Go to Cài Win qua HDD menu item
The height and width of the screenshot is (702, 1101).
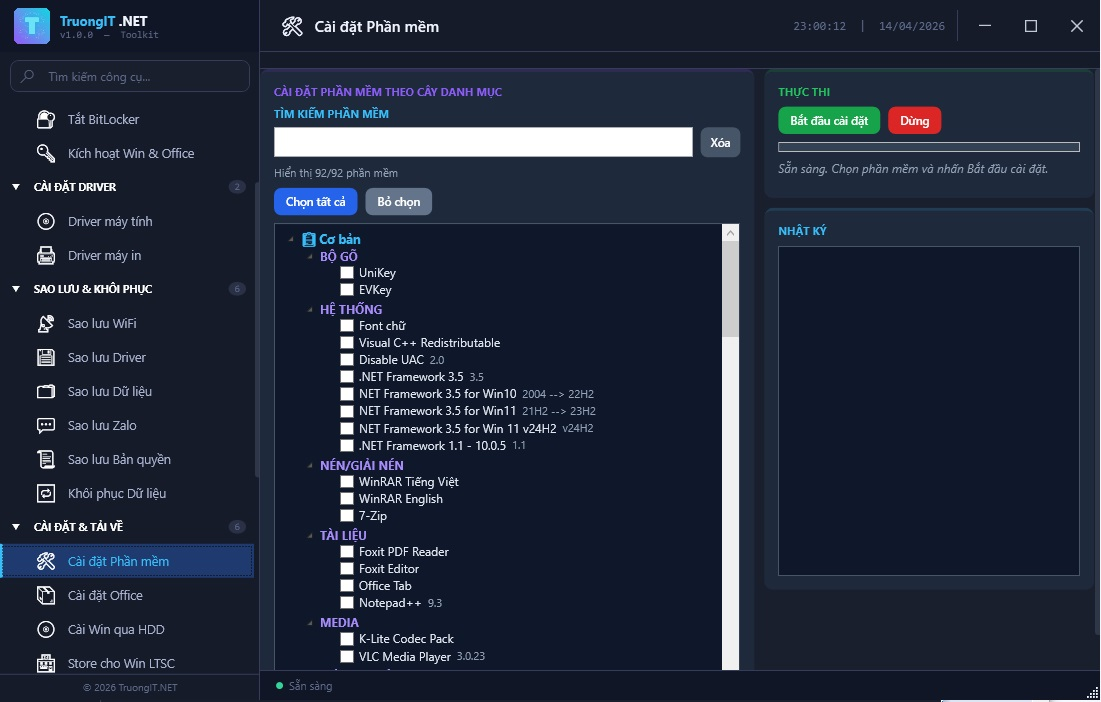pyautogui.click(x=116, y=630)
